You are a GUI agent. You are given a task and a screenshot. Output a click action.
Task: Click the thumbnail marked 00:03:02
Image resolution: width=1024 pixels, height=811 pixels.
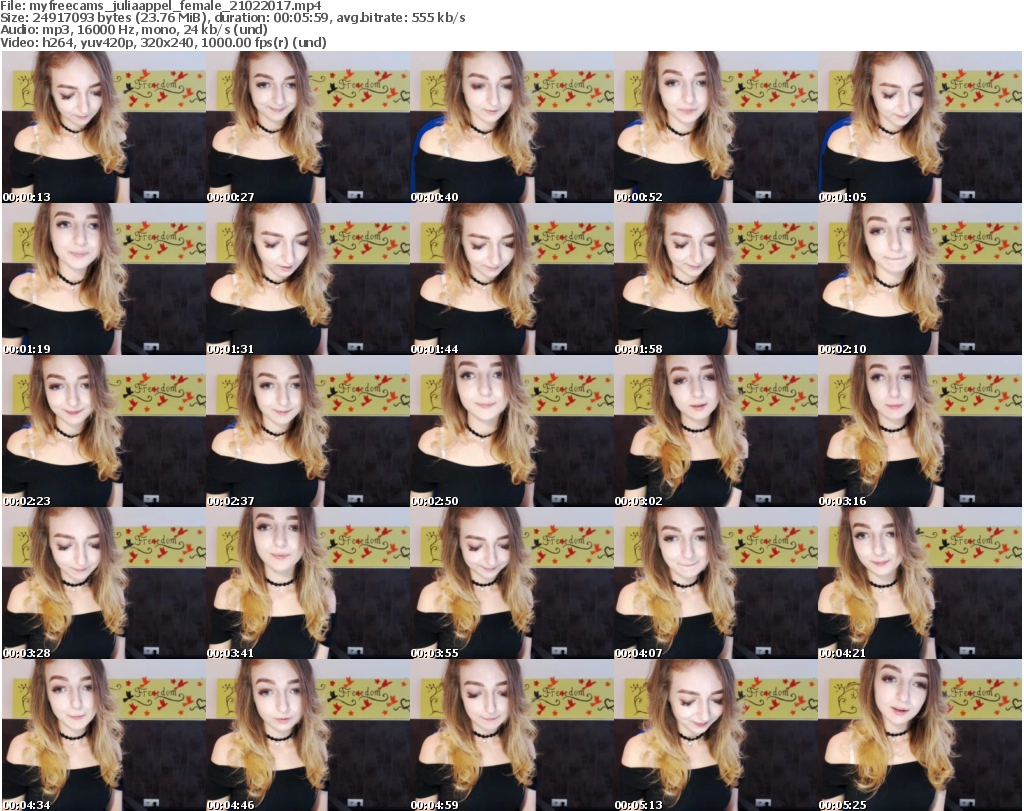tap(716, 432)
